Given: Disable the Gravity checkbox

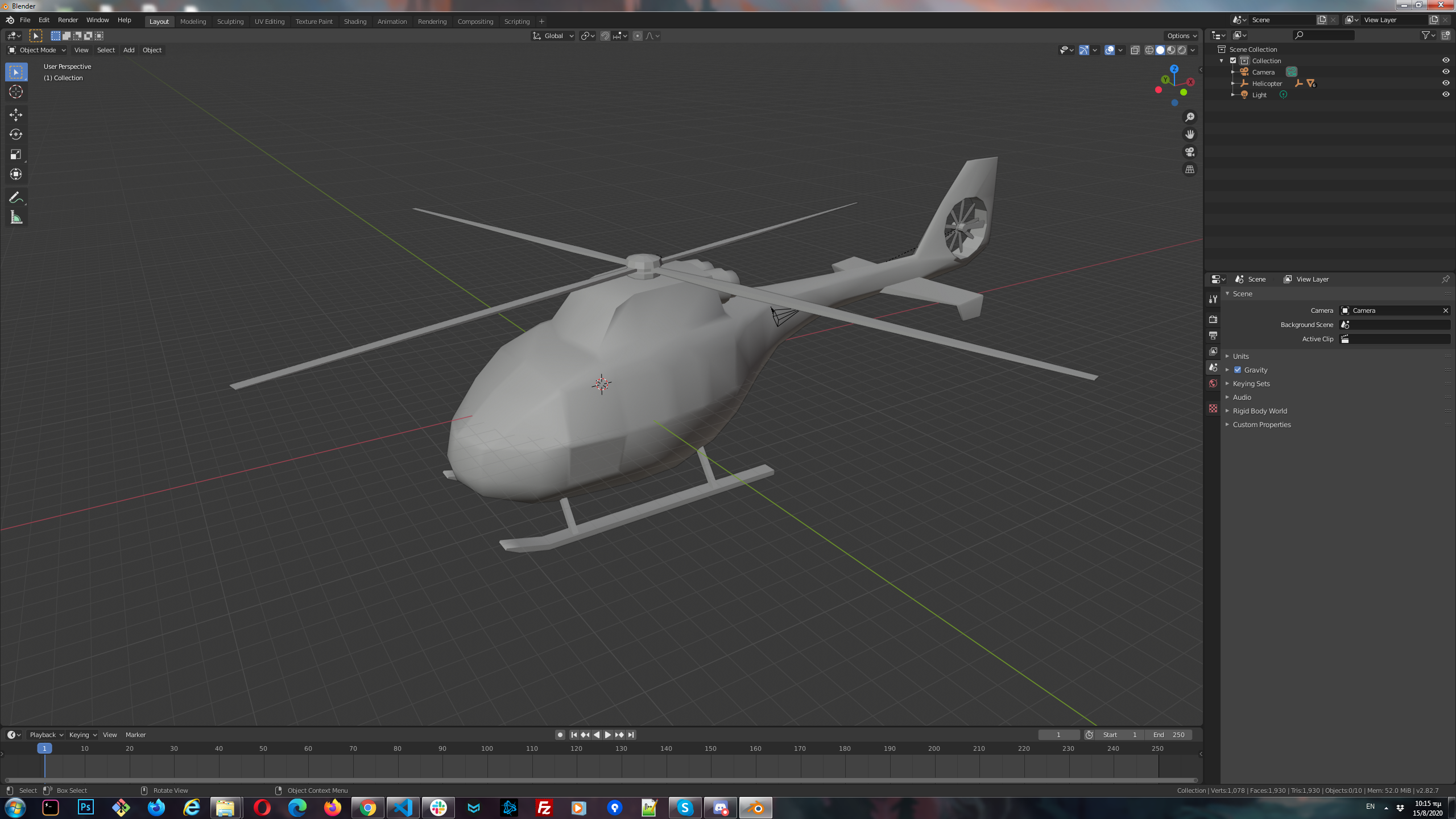Looking at the screenshot, I should click(1238, 370).
